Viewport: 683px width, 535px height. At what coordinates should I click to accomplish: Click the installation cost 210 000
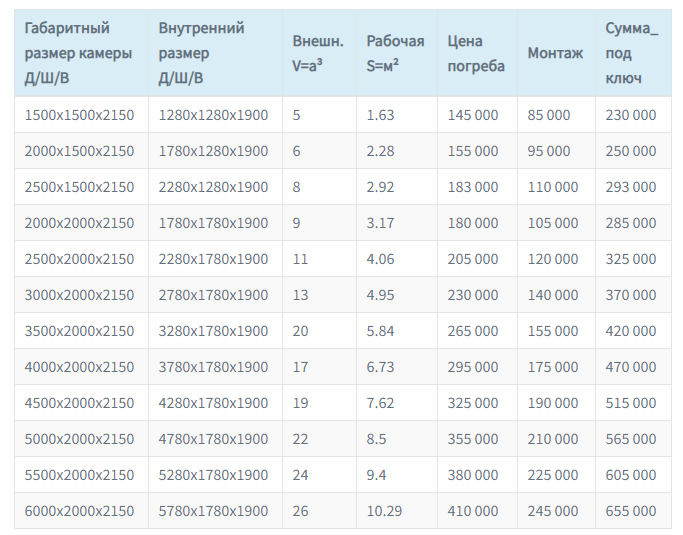tap(553, 439)
